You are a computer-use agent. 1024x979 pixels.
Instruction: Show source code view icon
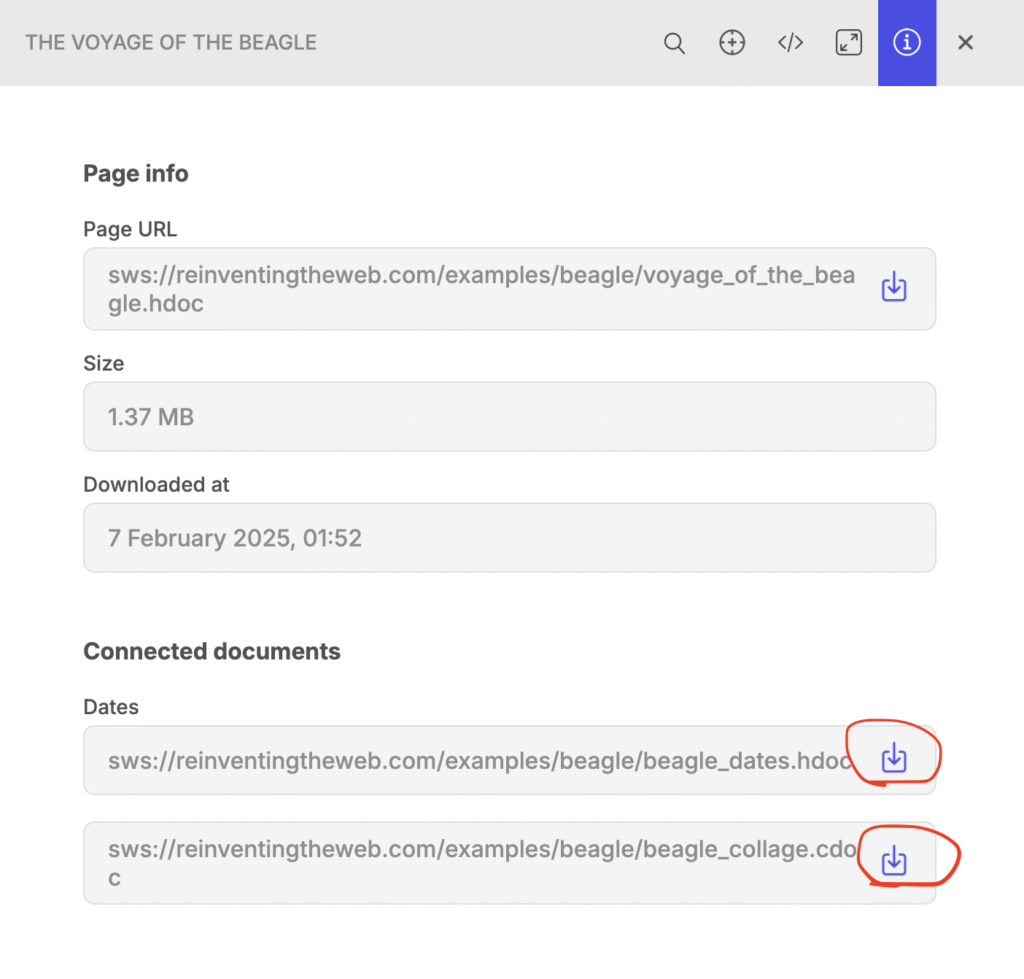pos(790,43)
